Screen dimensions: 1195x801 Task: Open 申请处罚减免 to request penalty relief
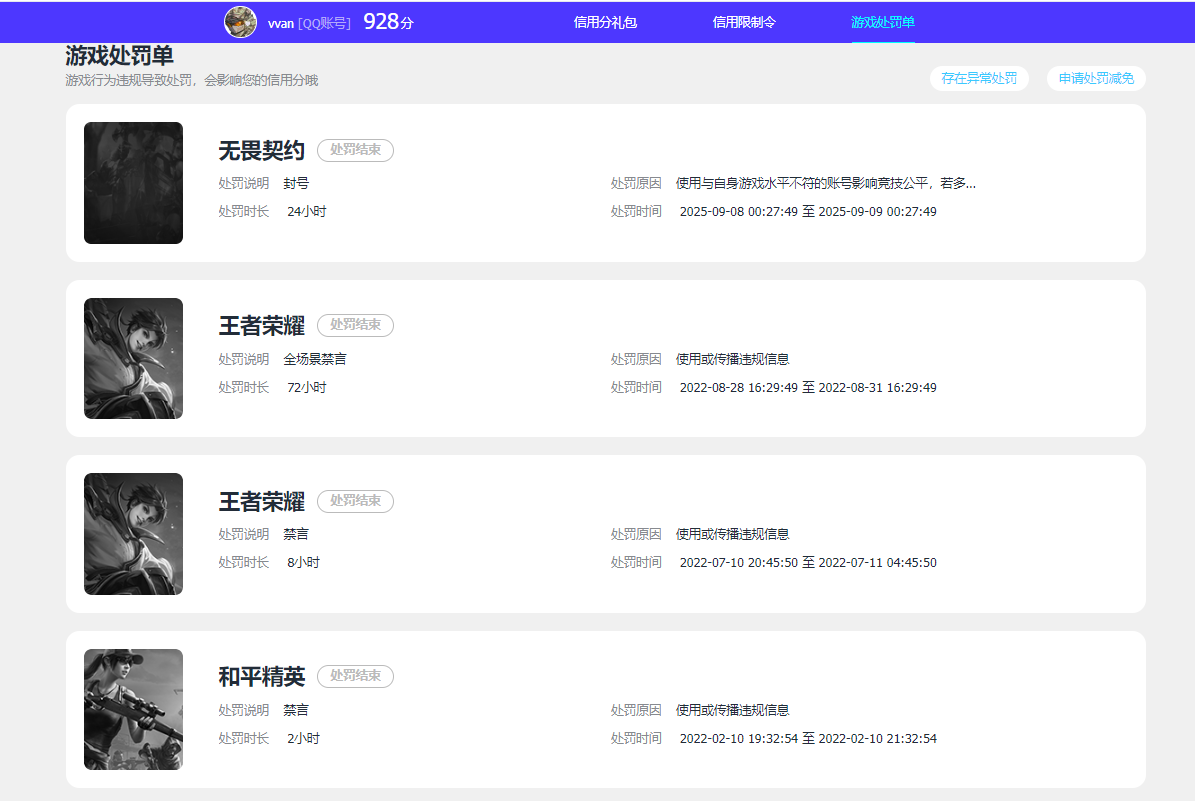(1096, 78)
